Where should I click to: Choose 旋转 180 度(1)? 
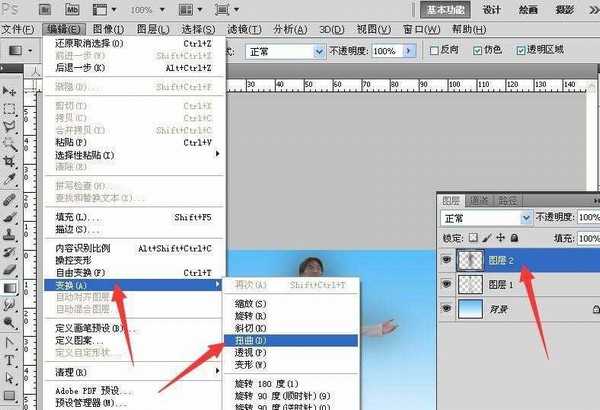[291, 384]
